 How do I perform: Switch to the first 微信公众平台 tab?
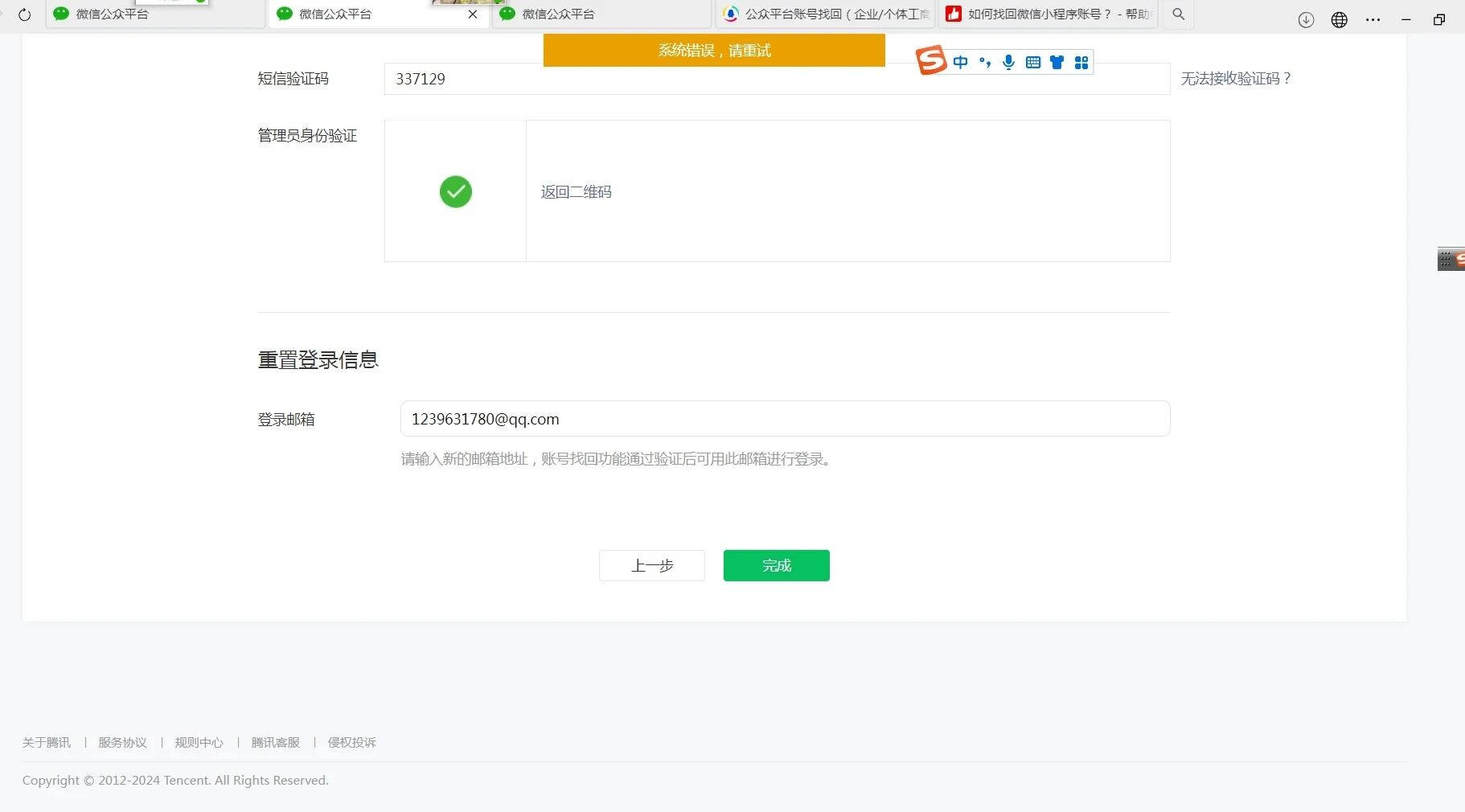coord(110,14)
